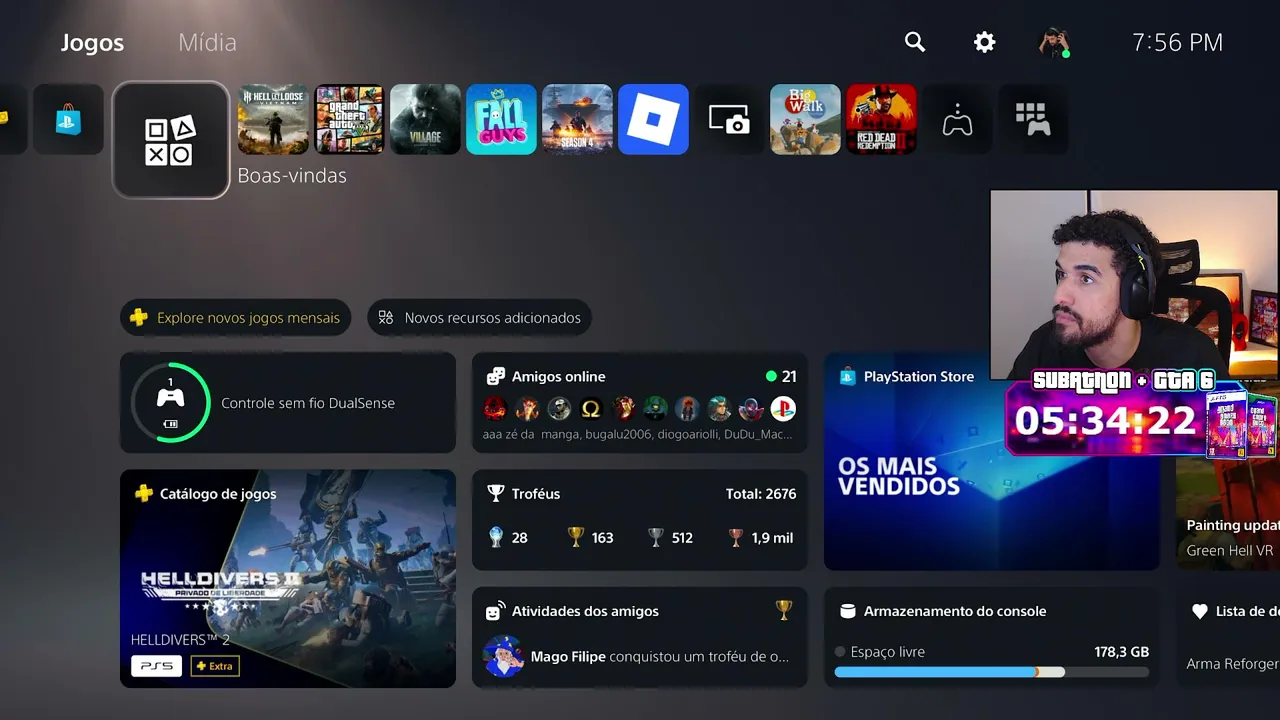Launch Hell Let Loose game tile

[273, 119]
